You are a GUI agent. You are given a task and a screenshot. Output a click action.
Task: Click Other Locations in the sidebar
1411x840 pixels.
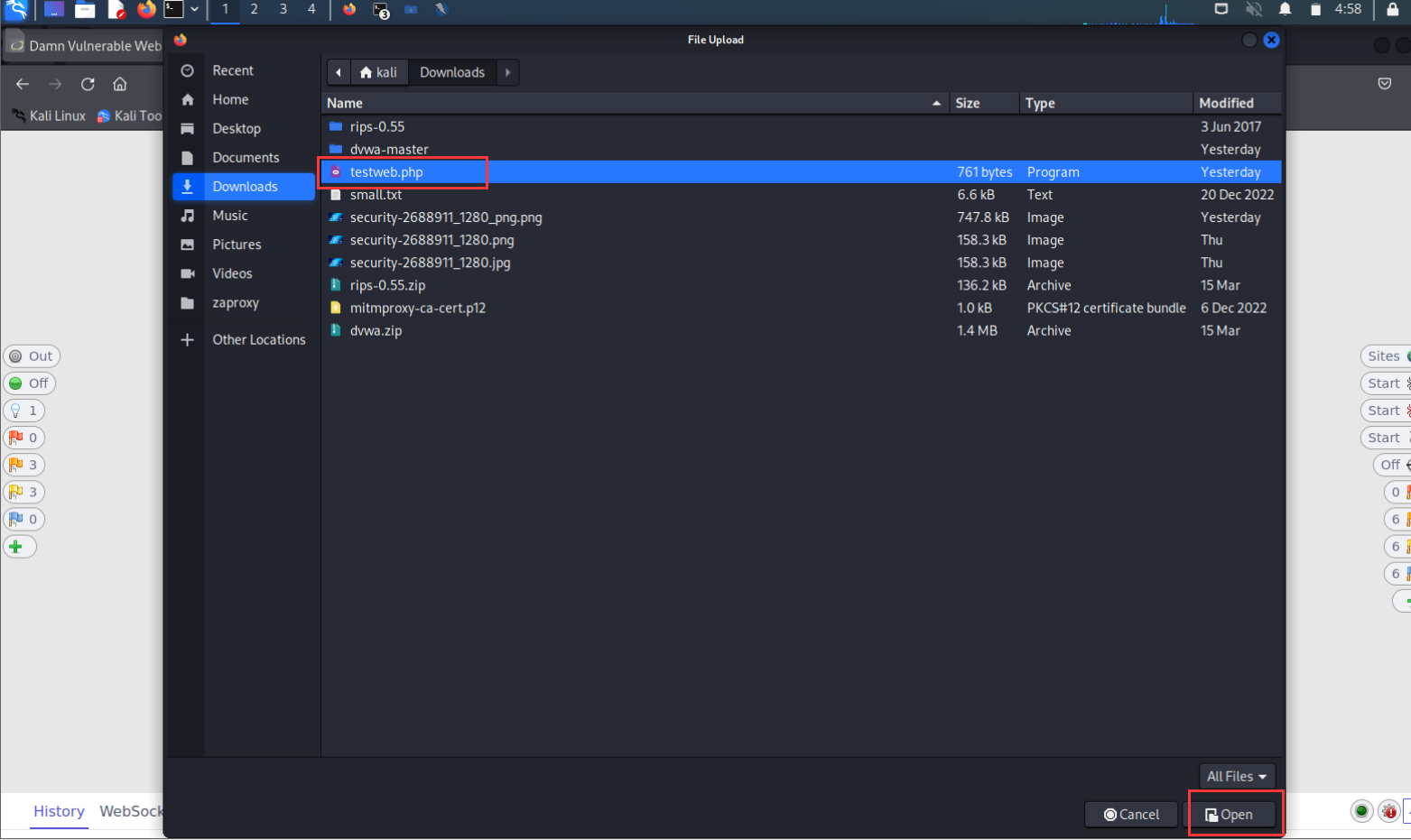258,339
